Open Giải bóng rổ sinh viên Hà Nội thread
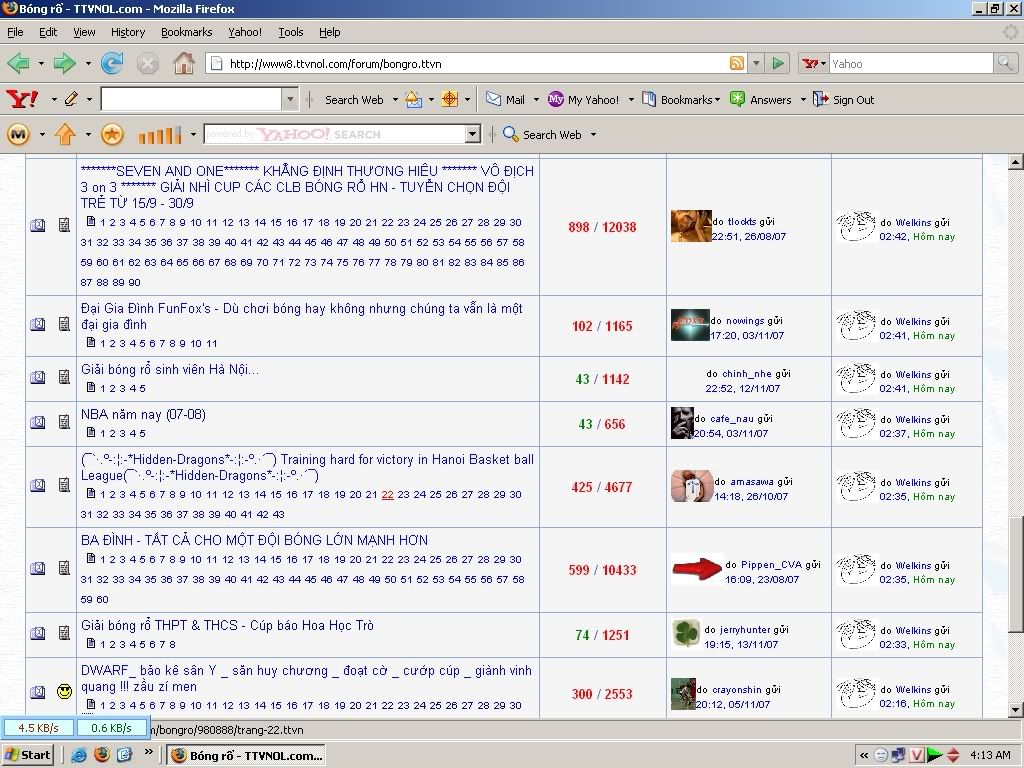Viewport: 1024px width, 768px height. pos(170,370)
